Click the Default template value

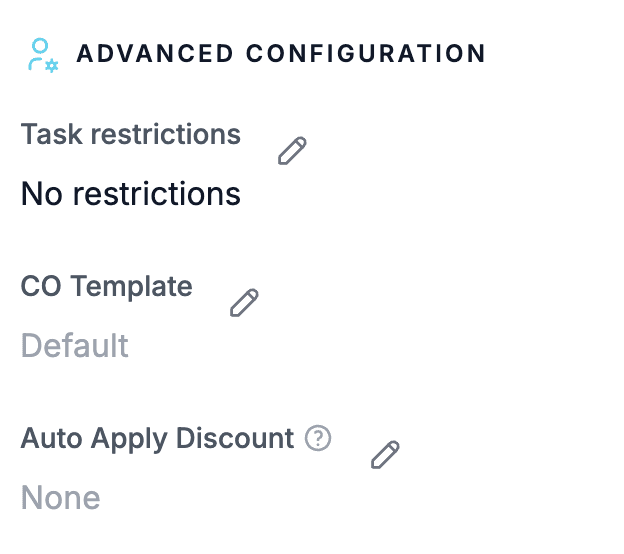(75, 346)
